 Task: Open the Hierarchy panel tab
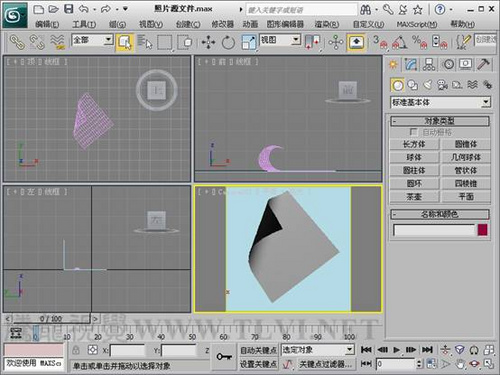[x=429, y=64]
